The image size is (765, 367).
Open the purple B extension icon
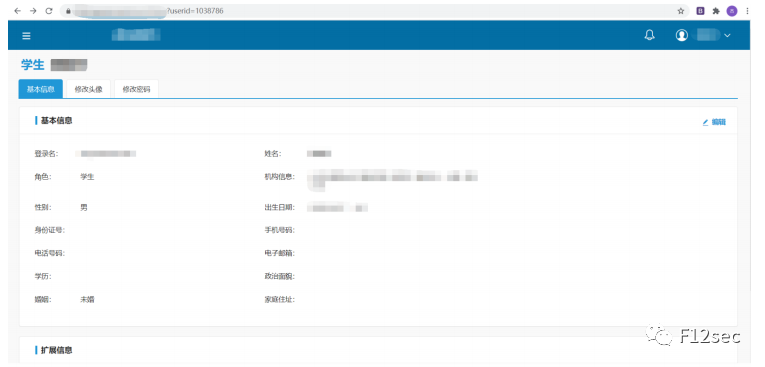pos(700,11)
